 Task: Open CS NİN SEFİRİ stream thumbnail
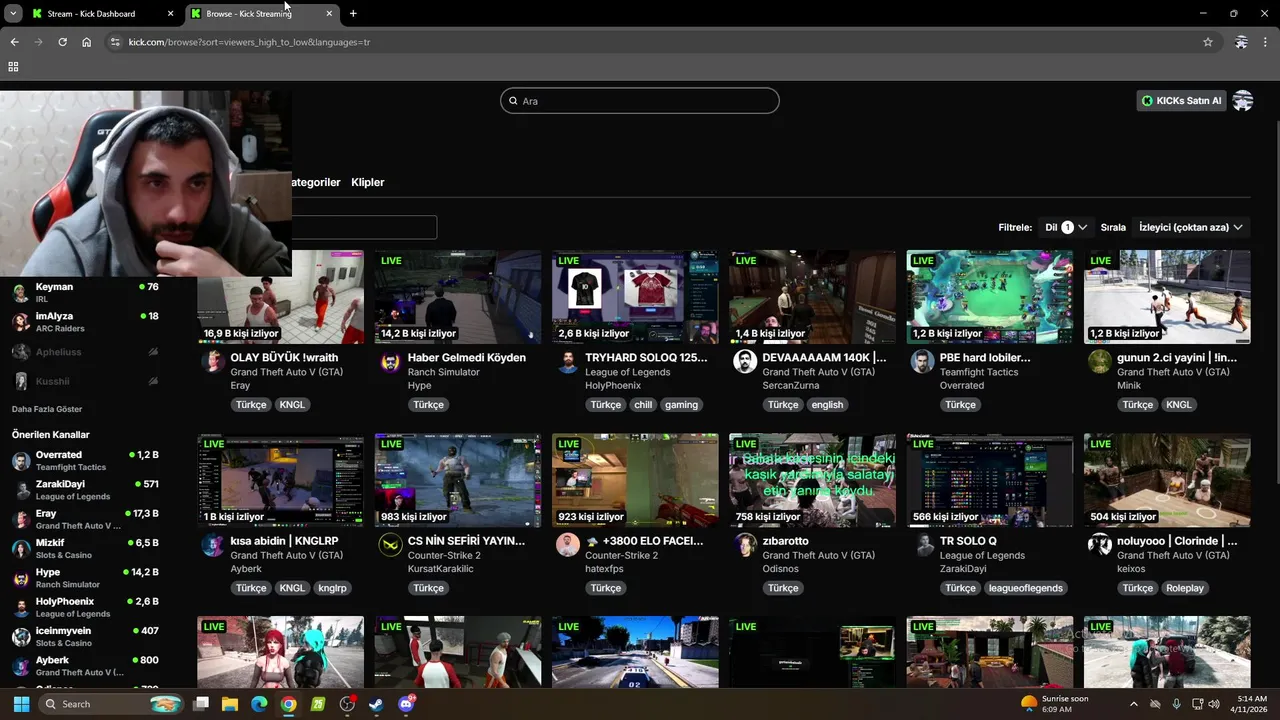pos(458,480)
